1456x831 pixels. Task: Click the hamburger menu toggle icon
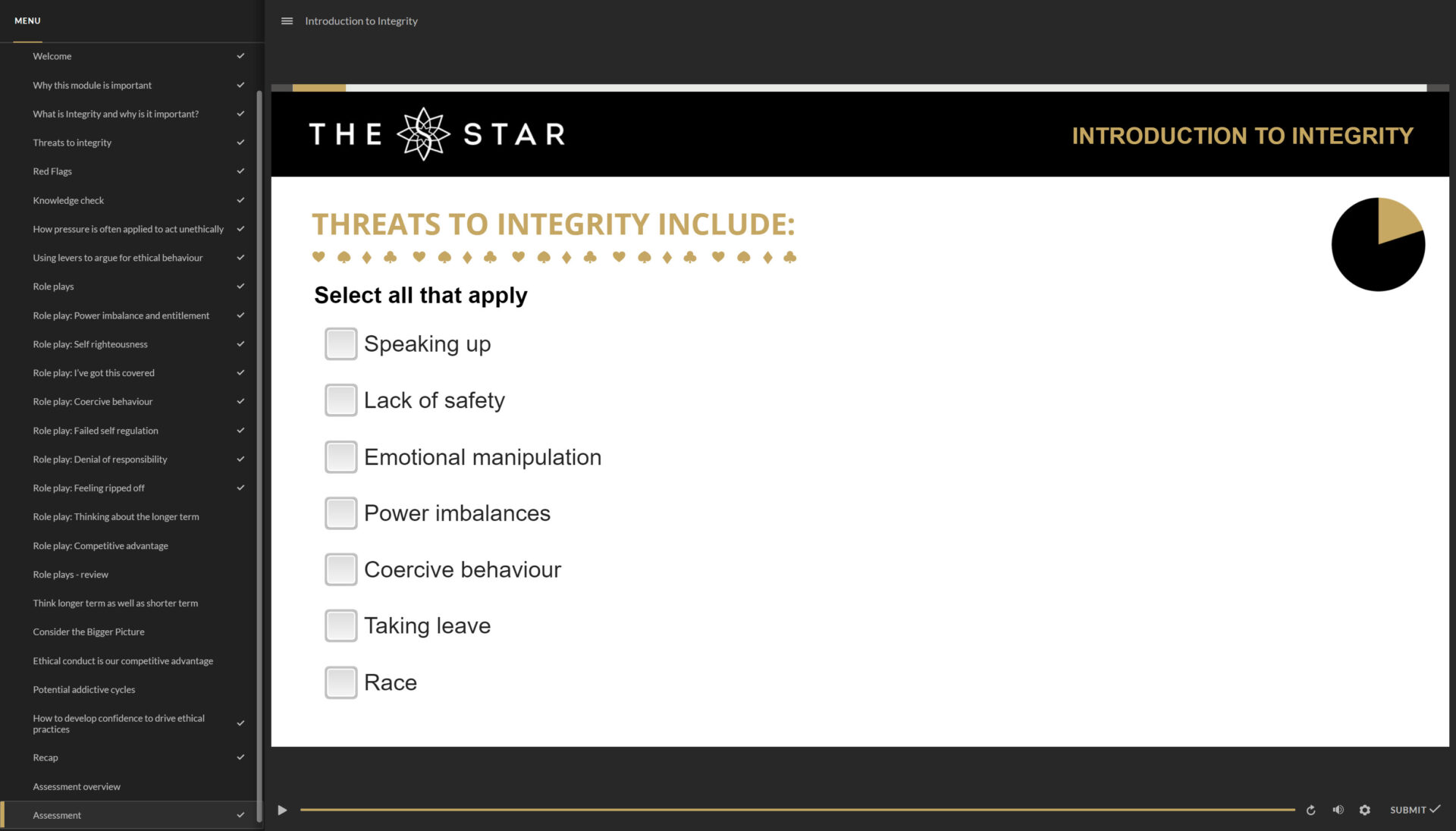pos(287,21)
